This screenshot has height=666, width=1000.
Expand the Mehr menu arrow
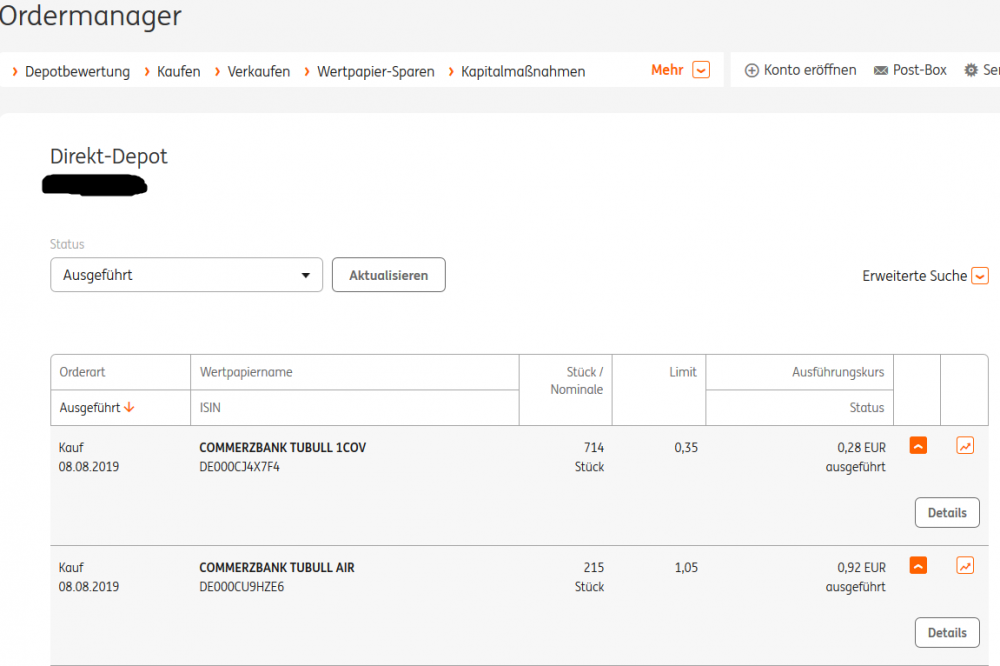(x=701, y=70)
